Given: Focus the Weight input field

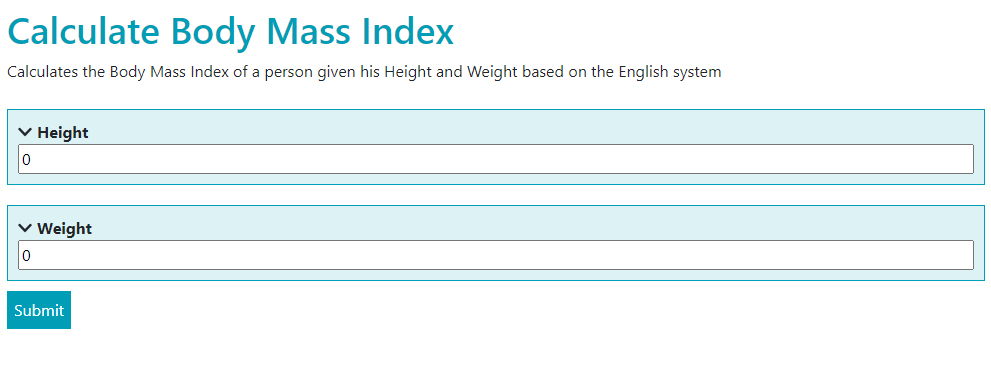Looking at the screenshot, I should 496,255.
